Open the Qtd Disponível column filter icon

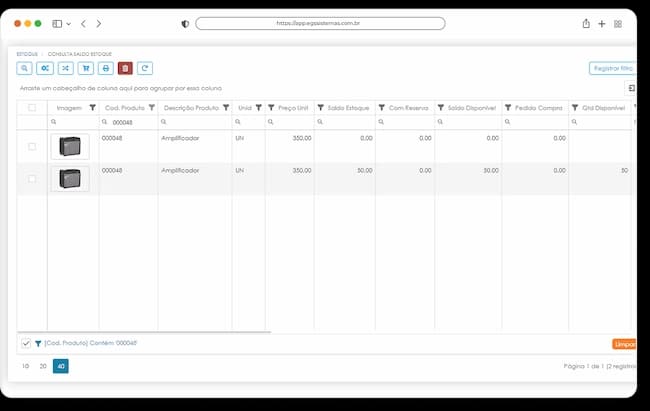575,108
